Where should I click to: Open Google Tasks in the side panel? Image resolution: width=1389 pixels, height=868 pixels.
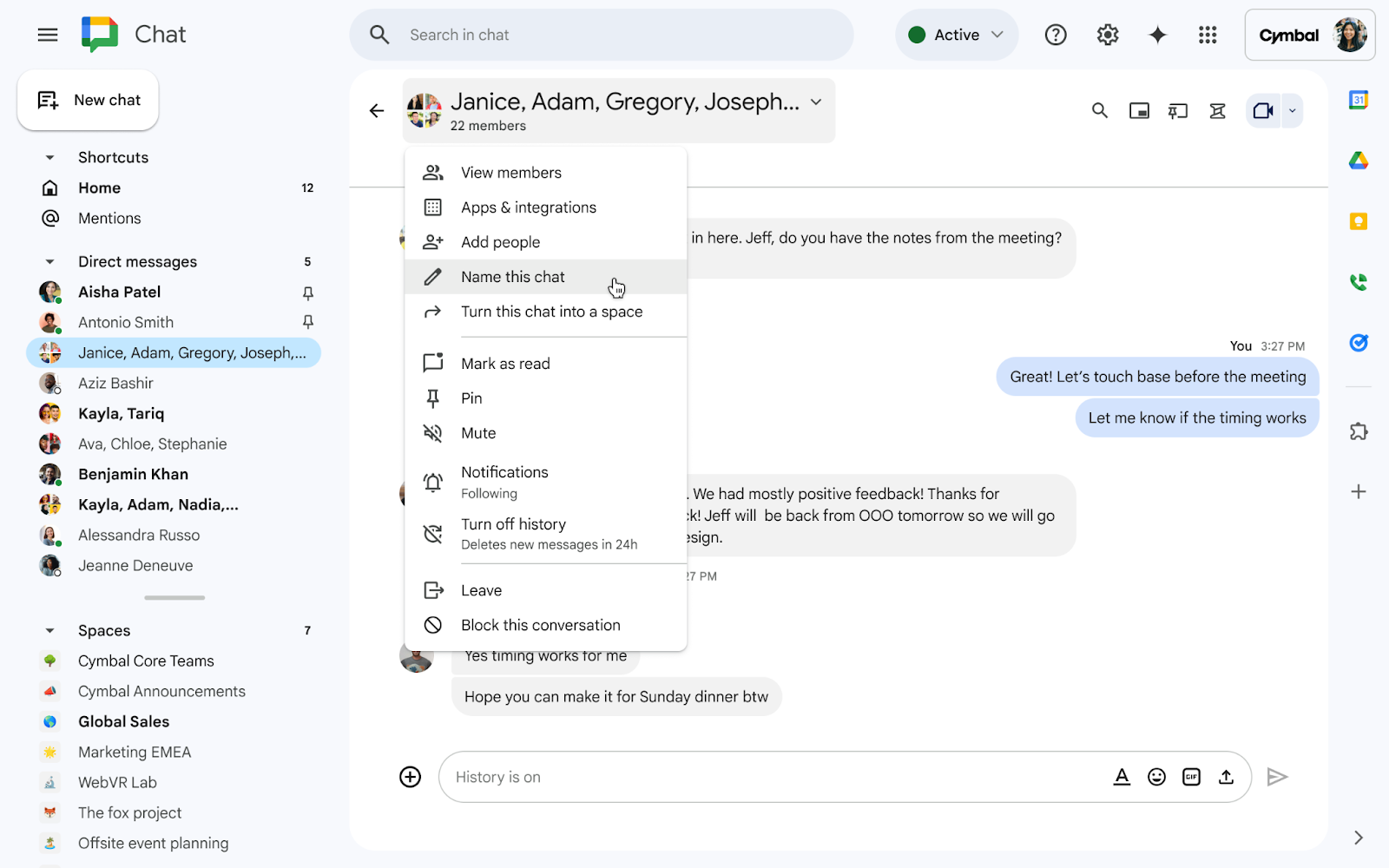(1359, 343)
